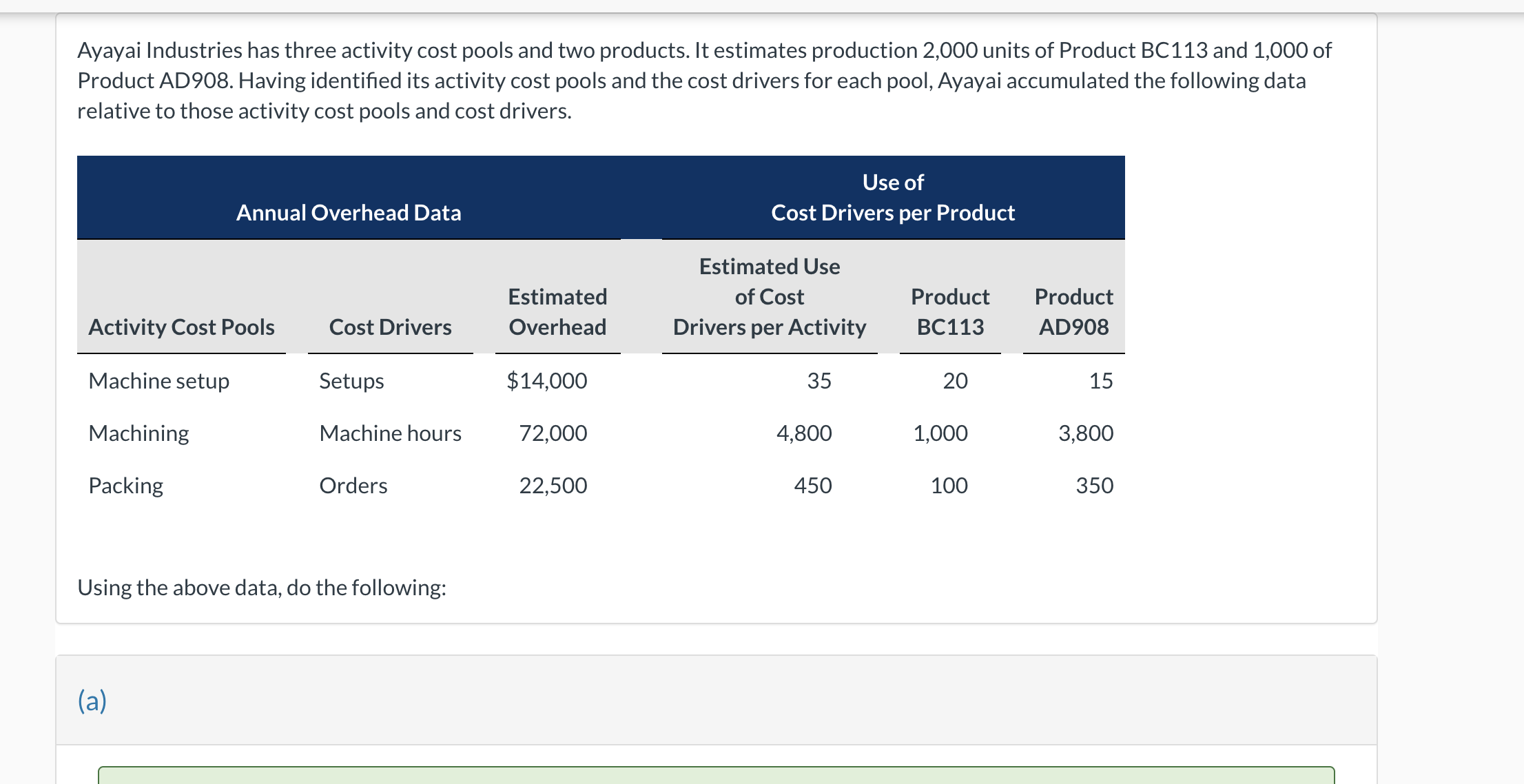Click the Orders cost driver cell

353,486
